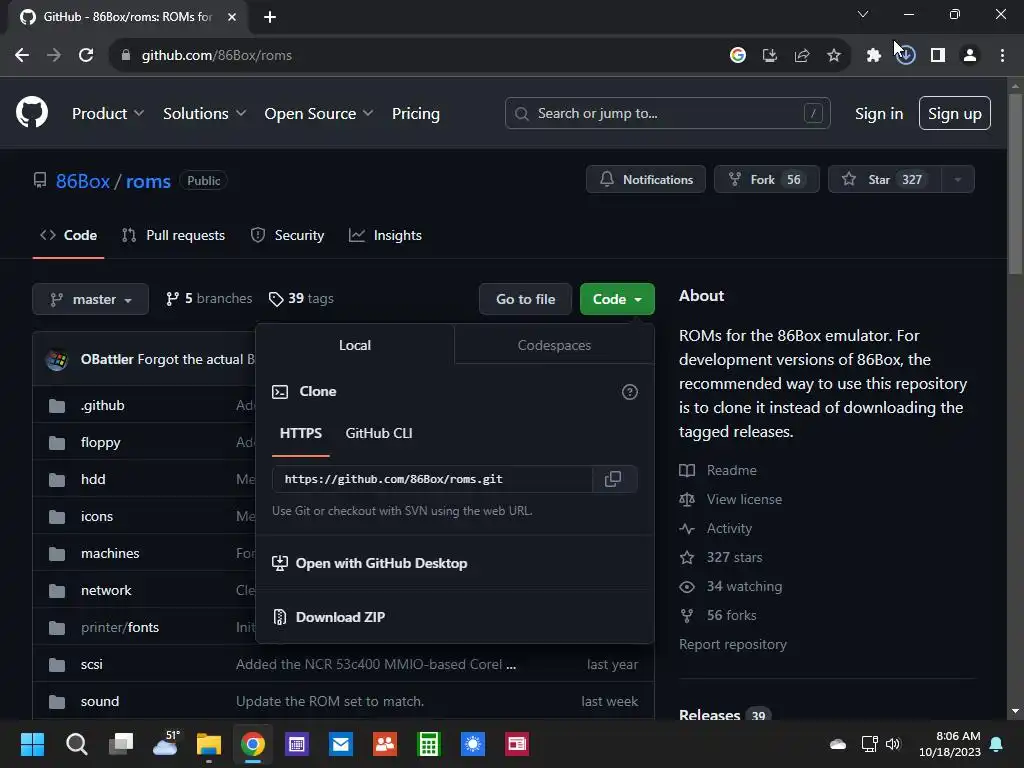Open the Security tab
Screen dimensions: 1024x768
pos(287,235)
